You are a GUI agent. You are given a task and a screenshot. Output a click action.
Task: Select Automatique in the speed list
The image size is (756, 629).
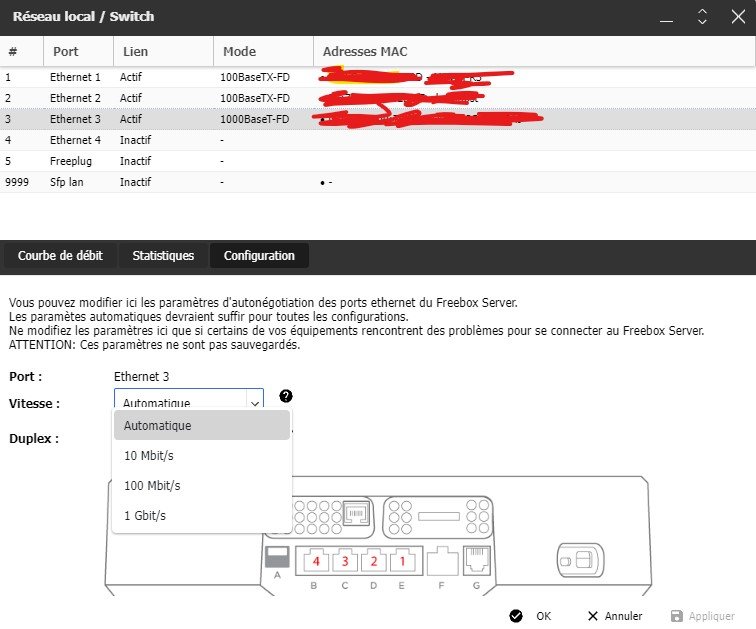pos(157,426)
